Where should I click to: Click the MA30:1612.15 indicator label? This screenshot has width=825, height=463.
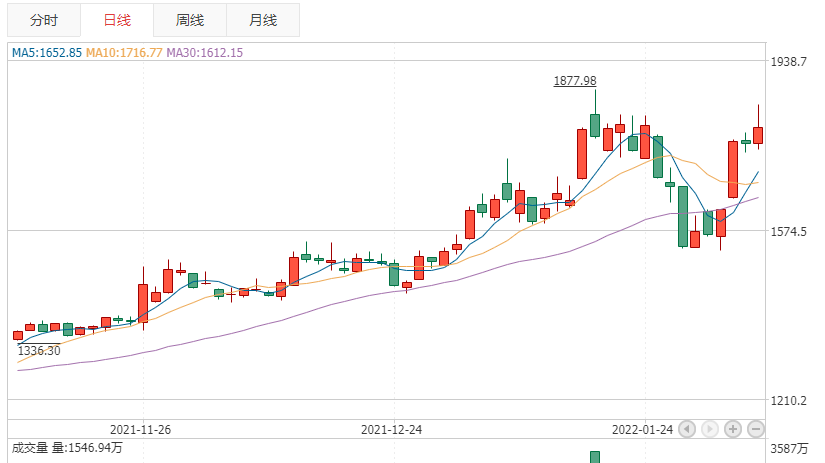205,53
